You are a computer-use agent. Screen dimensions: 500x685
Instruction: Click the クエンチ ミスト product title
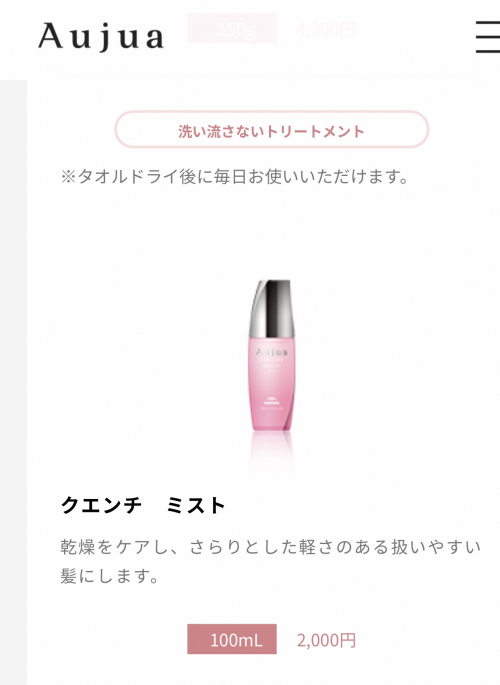143,505
